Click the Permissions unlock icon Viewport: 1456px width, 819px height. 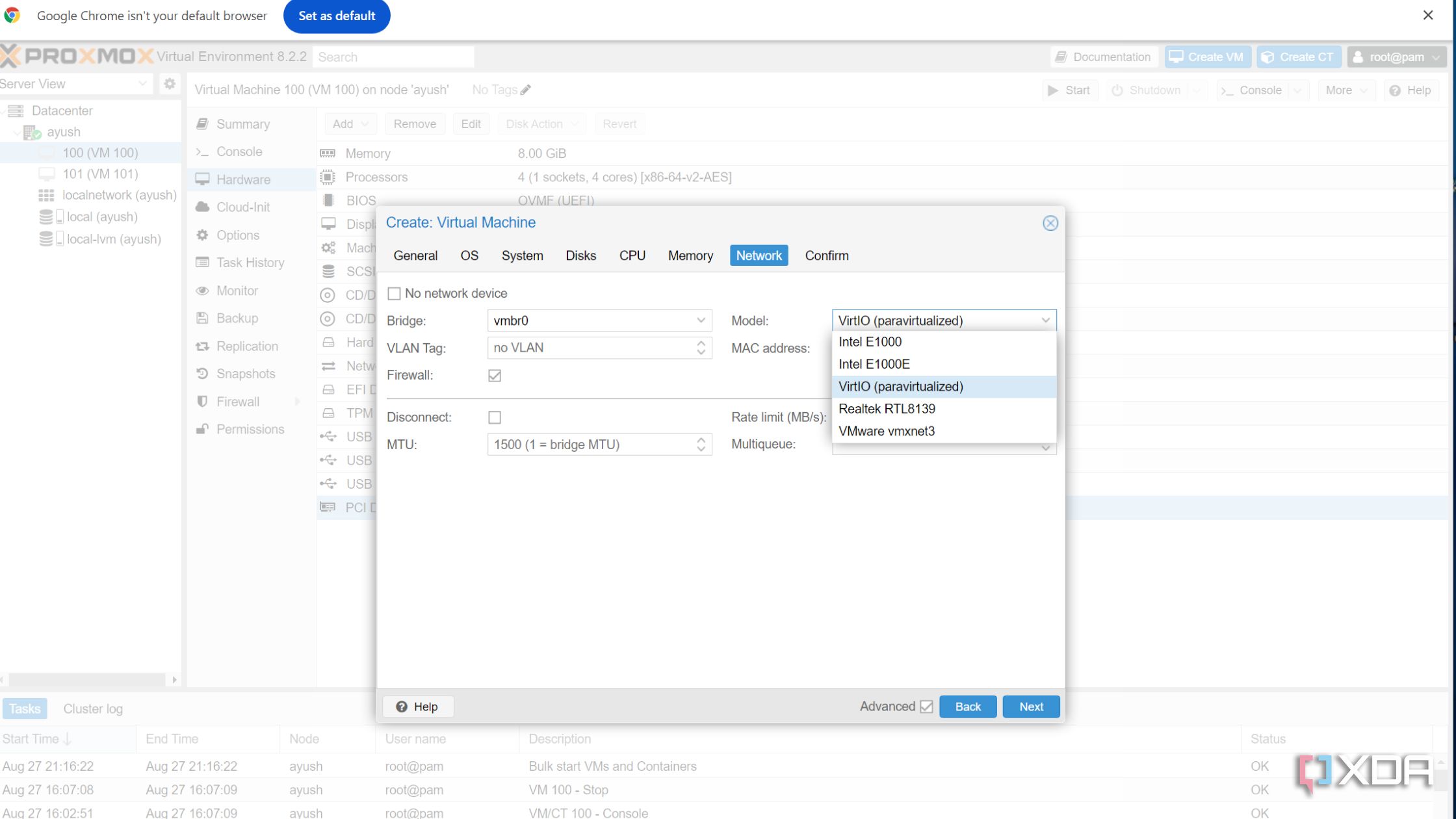click(x=203, y=429)
